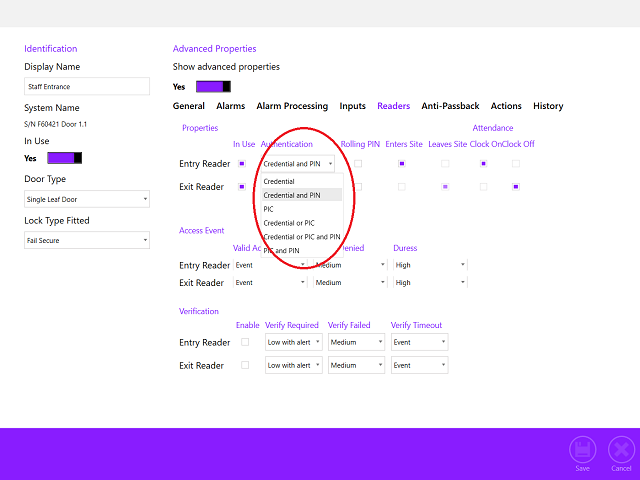The width and height of the screenshot is (640, 480).
Task: Click the Display Name text field
Action: point(87,87)
